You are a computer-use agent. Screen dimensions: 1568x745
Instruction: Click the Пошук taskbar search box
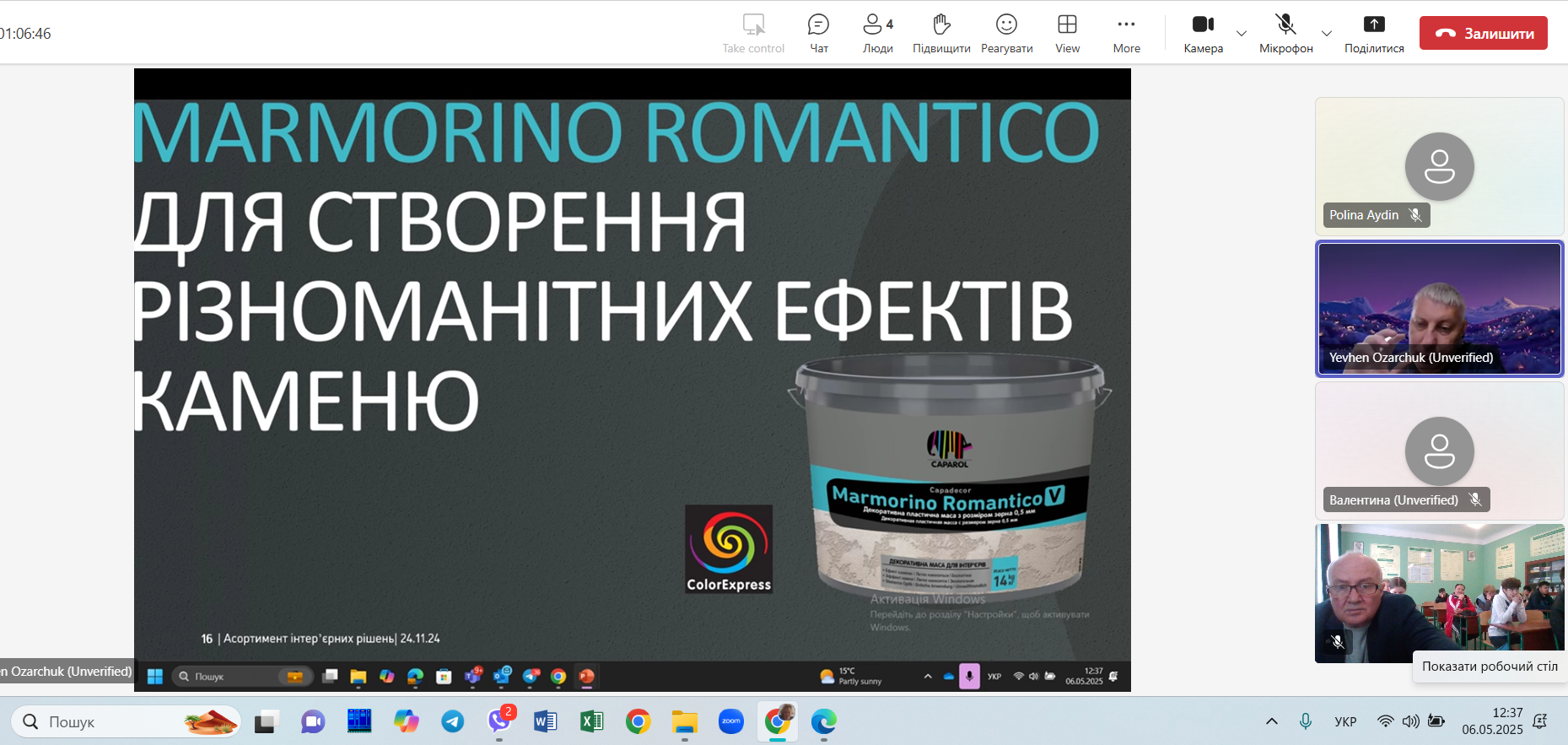pyautogui.click(x=127, y=721)
